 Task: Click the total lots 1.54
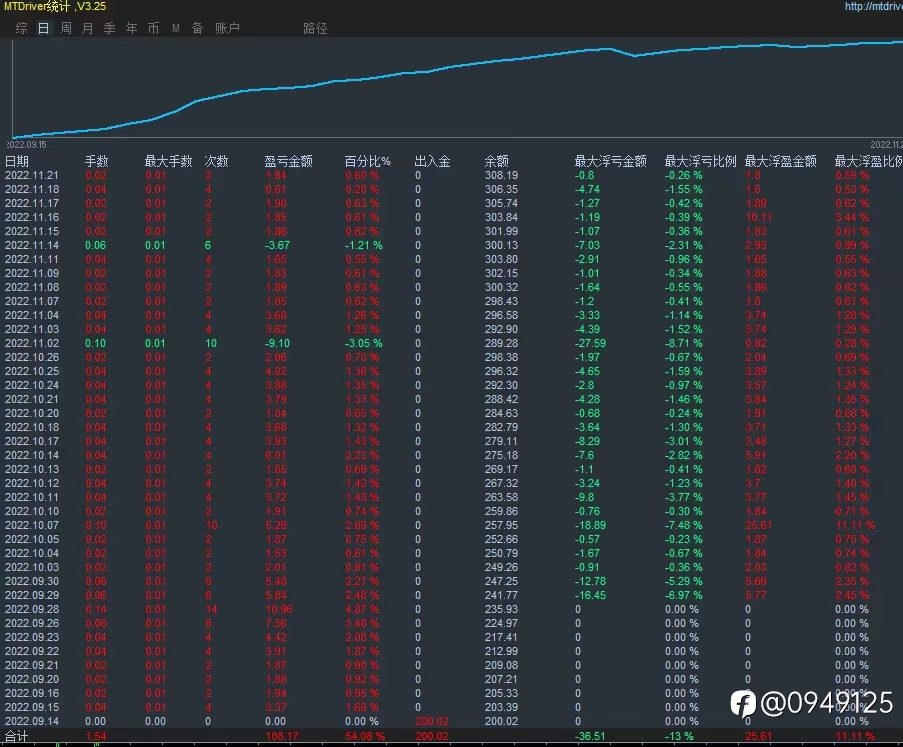(96, 736)
